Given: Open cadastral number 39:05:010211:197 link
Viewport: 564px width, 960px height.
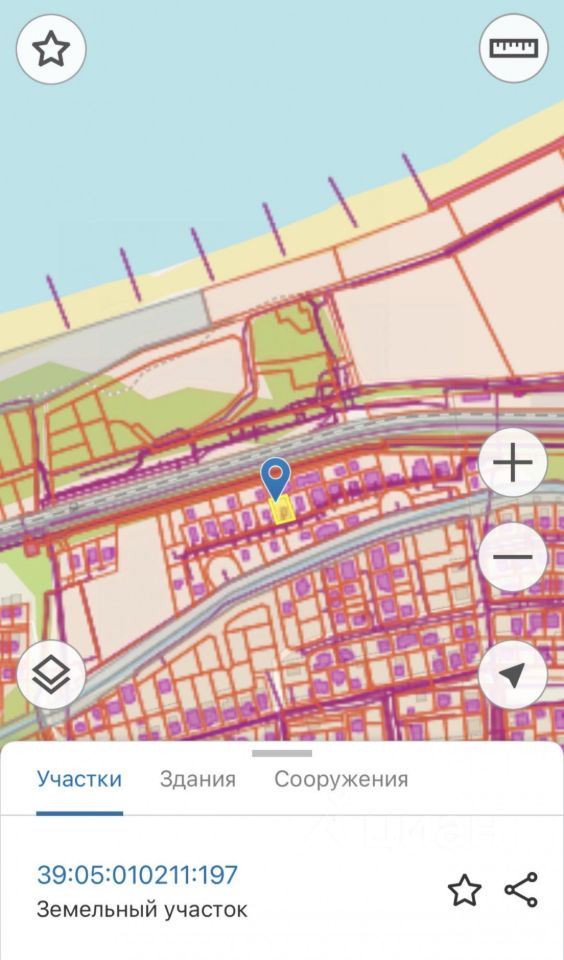Looking at the screenshot, I should pos(137,874).
